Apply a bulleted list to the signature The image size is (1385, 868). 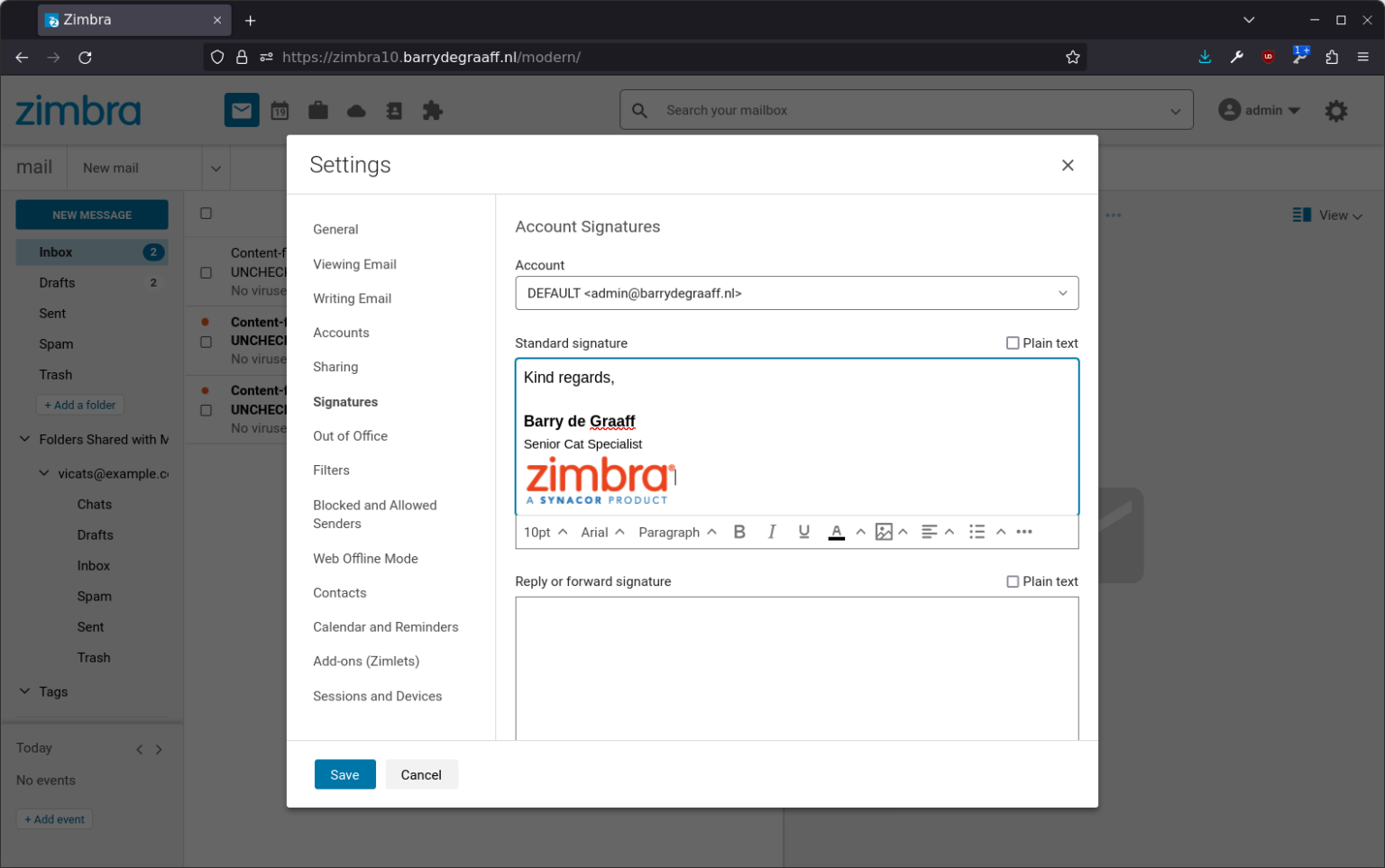click(977, 532)
